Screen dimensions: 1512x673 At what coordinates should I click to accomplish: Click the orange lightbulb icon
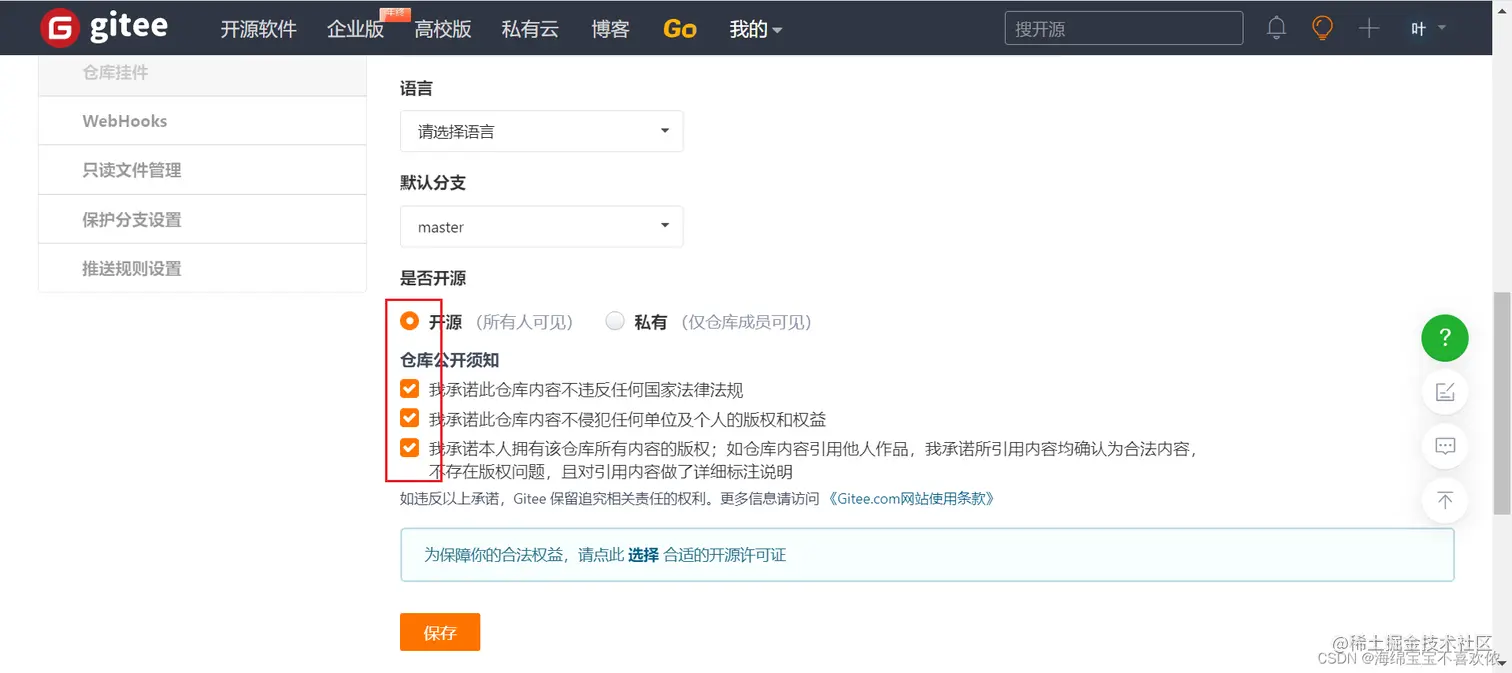pos(1322,28)
